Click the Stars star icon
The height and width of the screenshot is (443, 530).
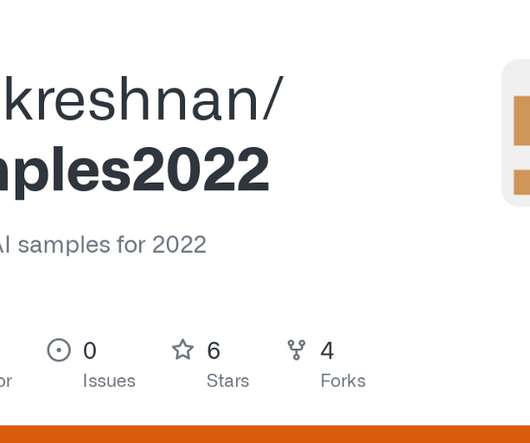(x=183, y=349)
